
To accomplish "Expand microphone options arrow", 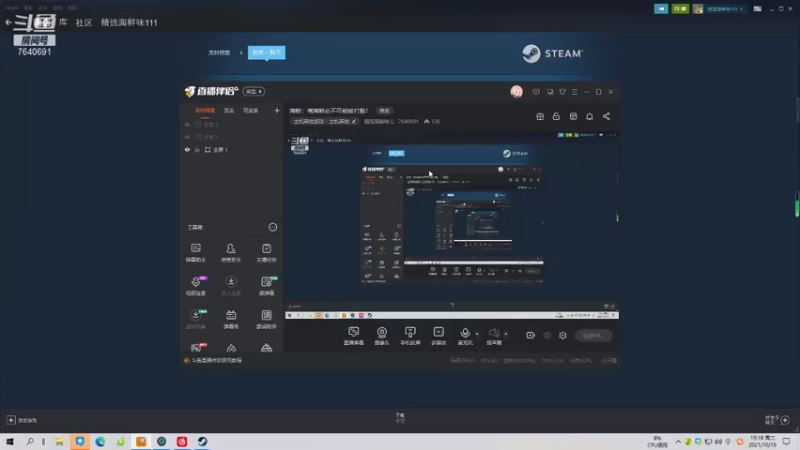I will click(477, 334).
